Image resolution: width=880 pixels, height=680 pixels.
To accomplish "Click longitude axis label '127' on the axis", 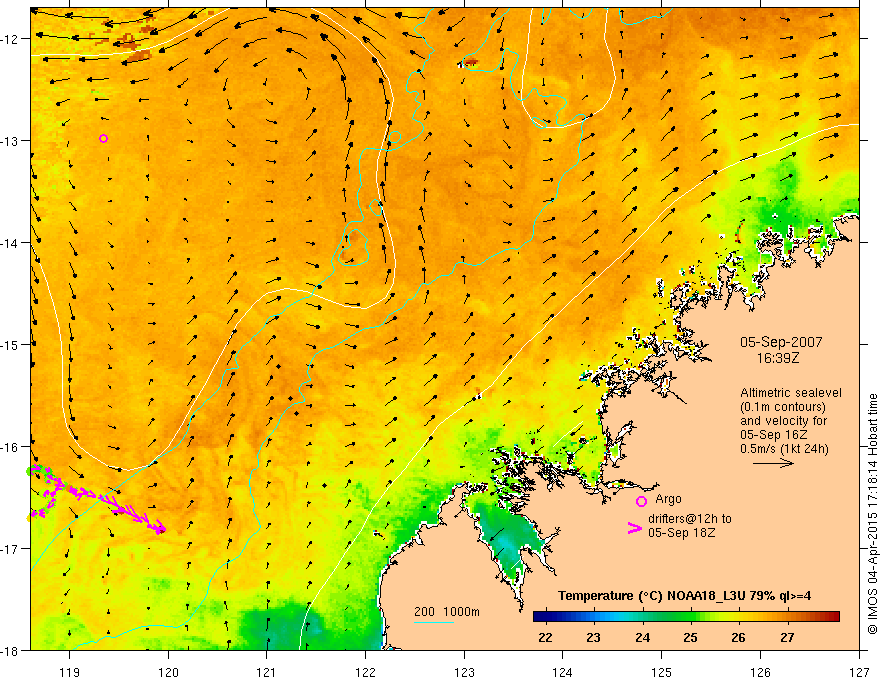I will point(859,673).
